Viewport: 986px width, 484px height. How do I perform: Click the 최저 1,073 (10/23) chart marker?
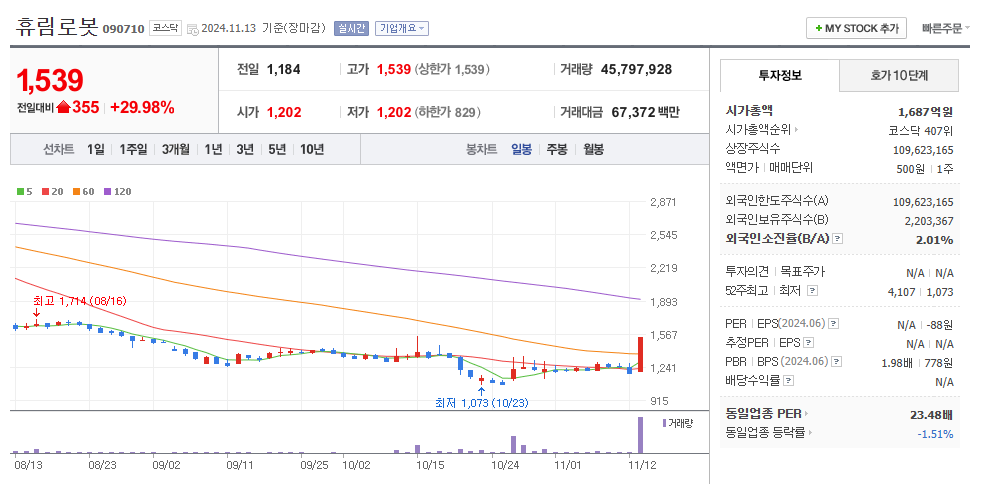pos(482,402)
